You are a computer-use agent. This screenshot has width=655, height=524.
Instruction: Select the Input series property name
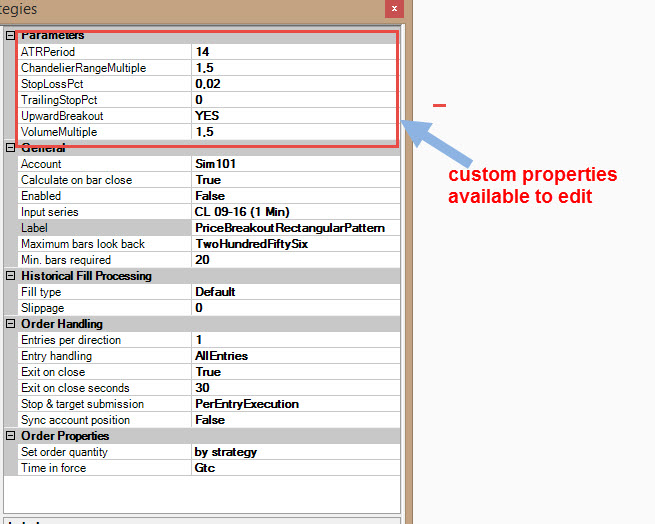coord(50,212)
